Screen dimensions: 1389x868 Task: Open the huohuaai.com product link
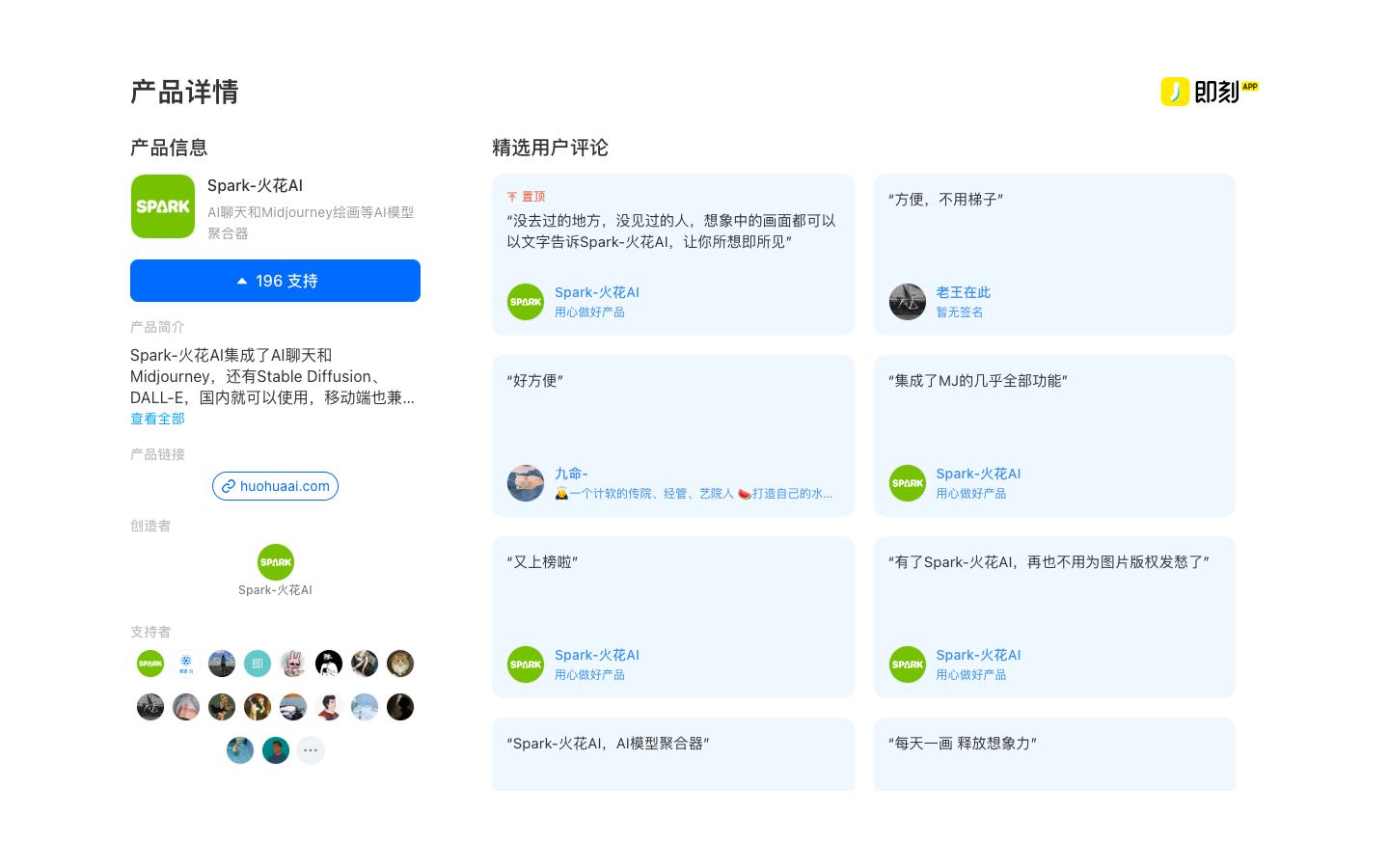click(x=275, y=486)
